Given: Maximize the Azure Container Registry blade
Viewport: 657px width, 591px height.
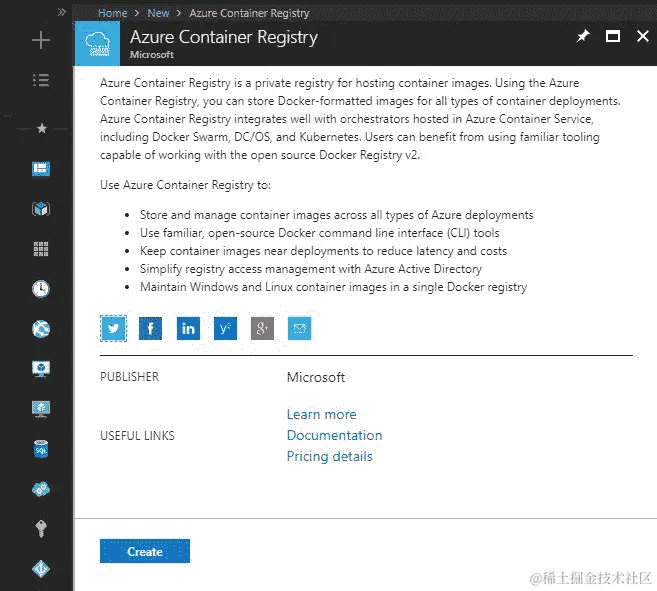Looking at the screenshot, I should pos(613,36).
